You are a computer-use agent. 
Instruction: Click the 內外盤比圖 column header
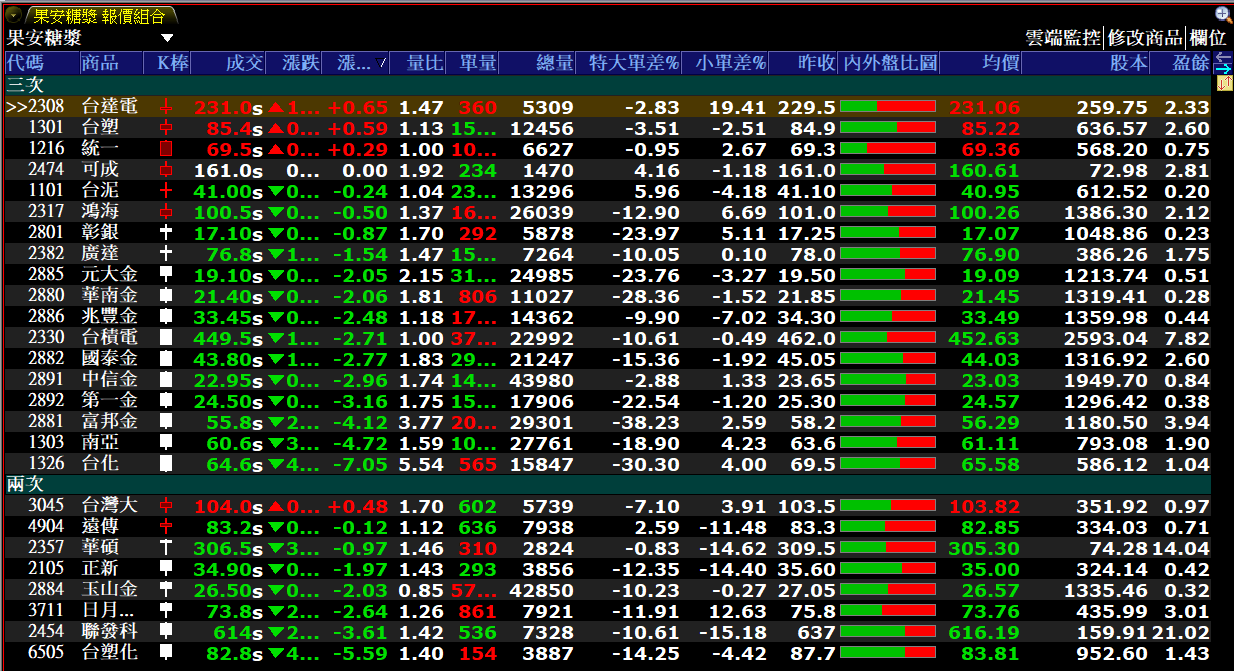click(889, 63)
